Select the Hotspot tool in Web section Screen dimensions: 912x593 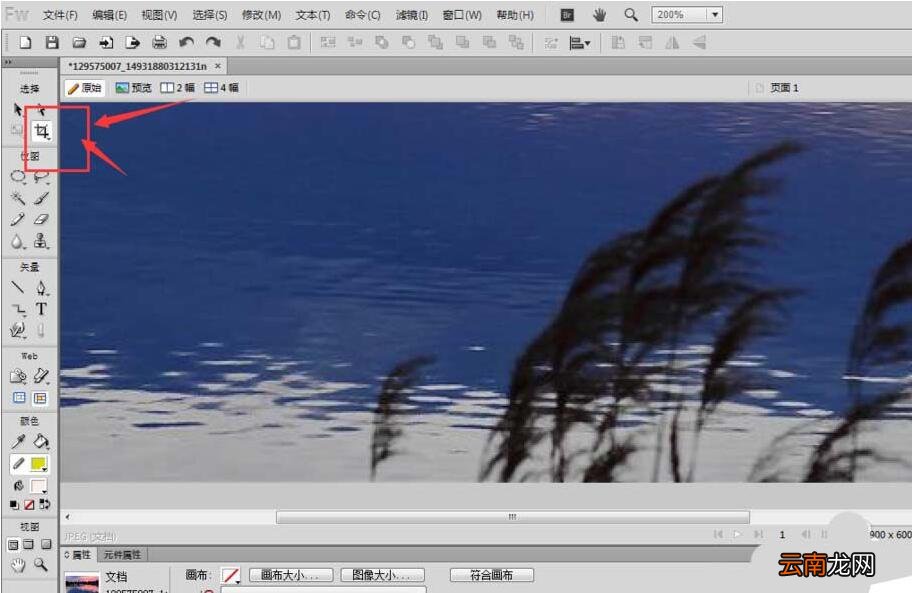(18, 376)
